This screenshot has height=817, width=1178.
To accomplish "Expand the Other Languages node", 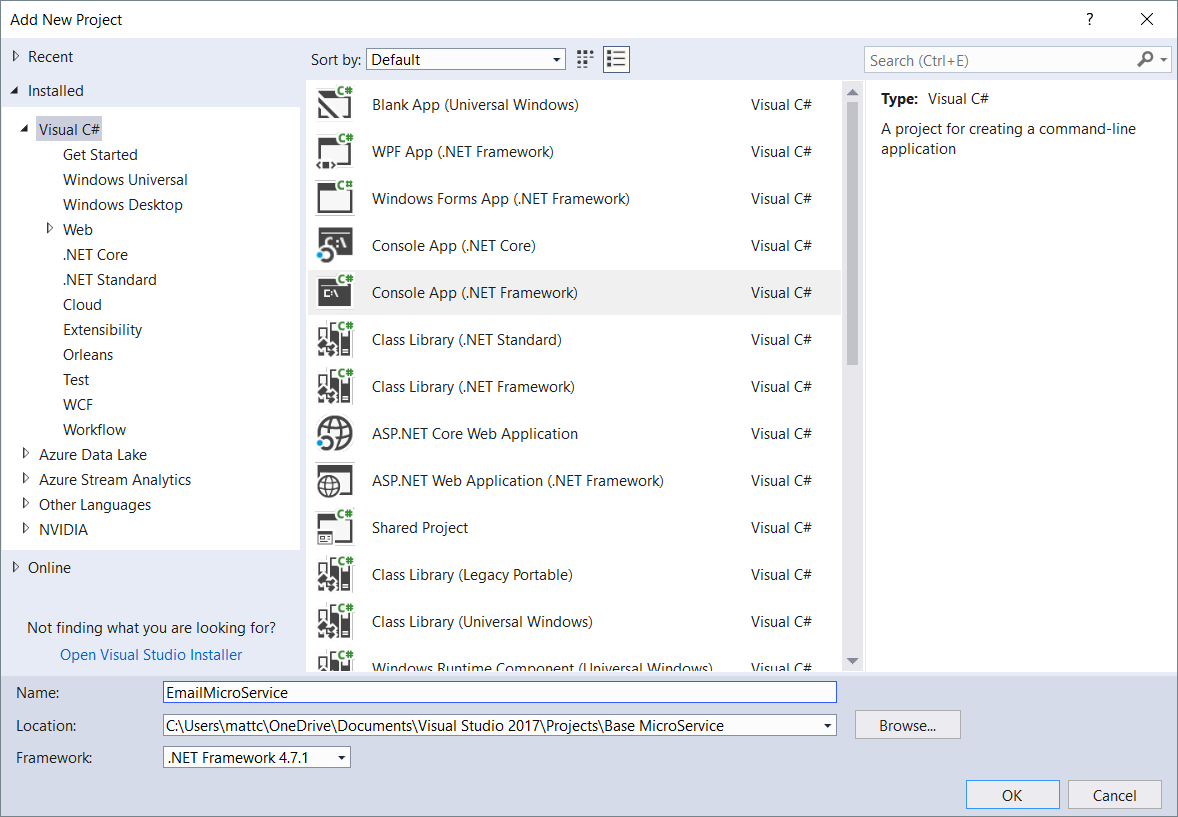I will pos(26,503).
